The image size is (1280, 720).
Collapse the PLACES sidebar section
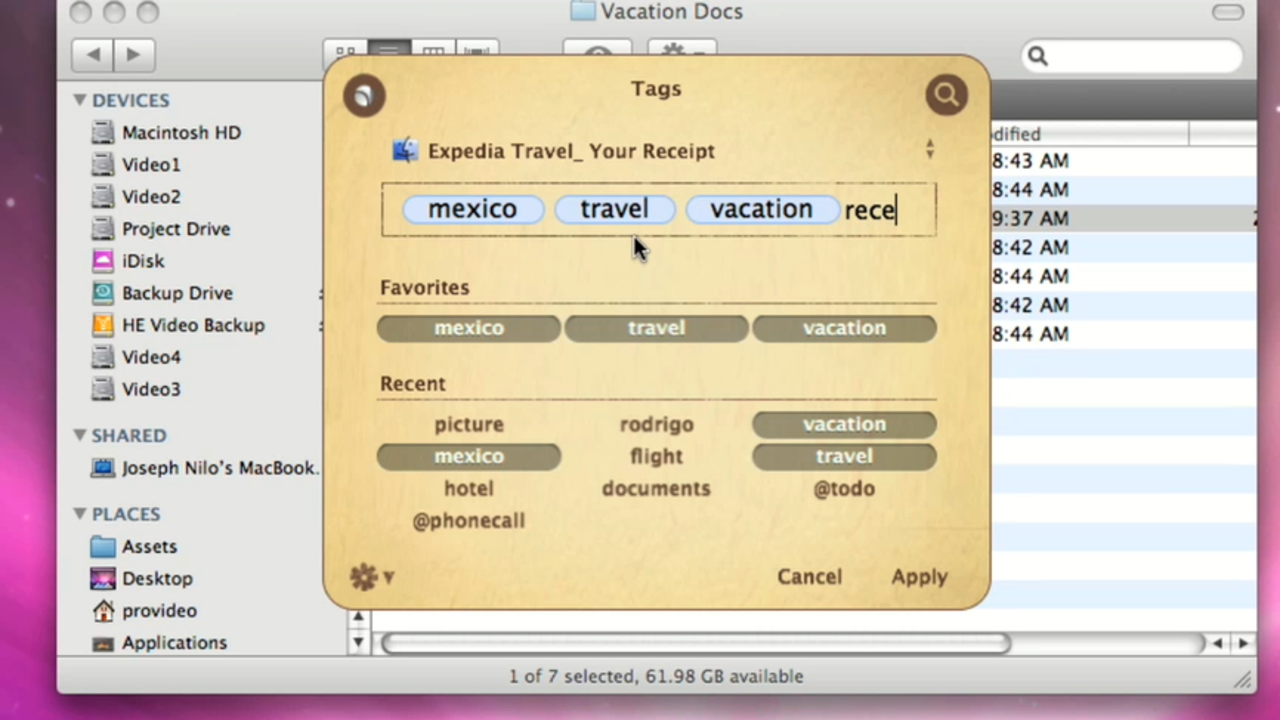79,514
